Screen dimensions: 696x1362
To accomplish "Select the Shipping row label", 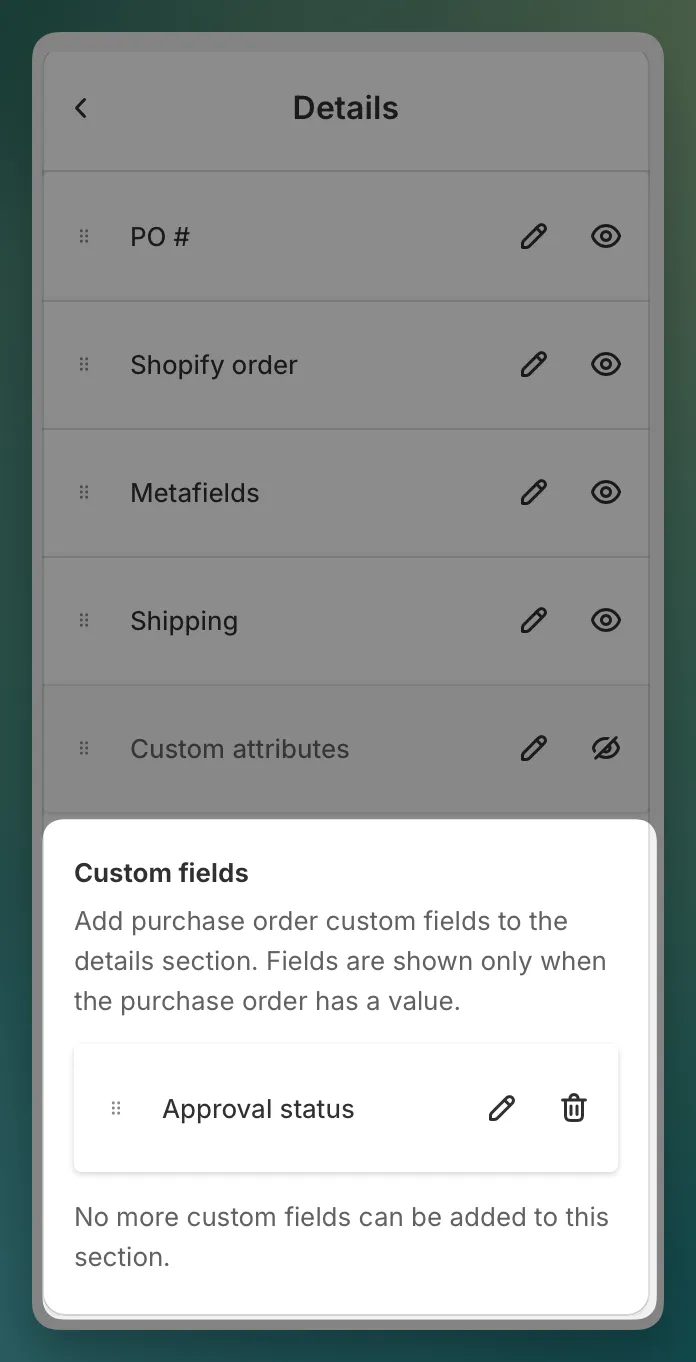I will point(184,621).
